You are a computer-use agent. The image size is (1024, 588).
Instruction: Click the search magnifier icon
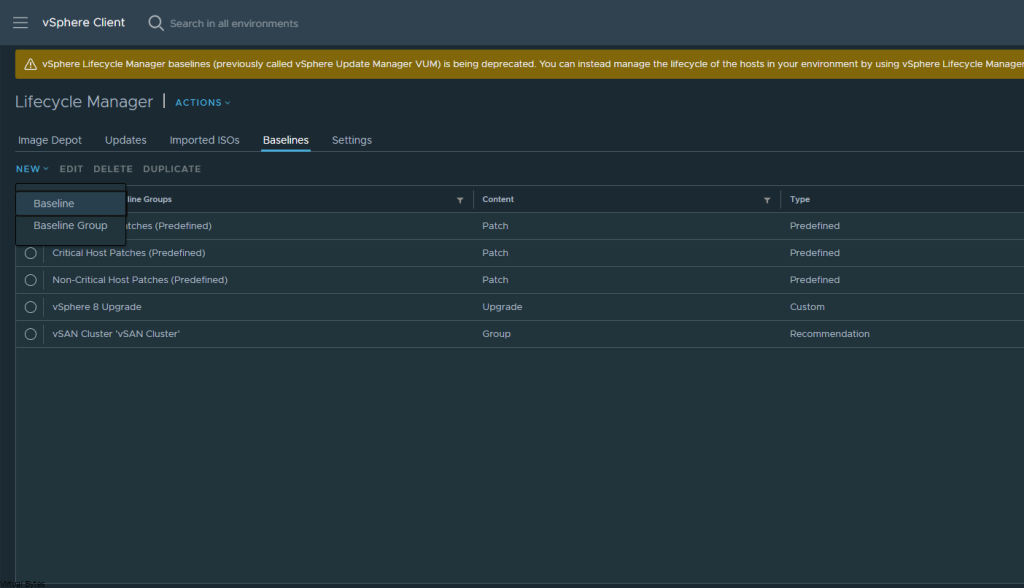155,23
